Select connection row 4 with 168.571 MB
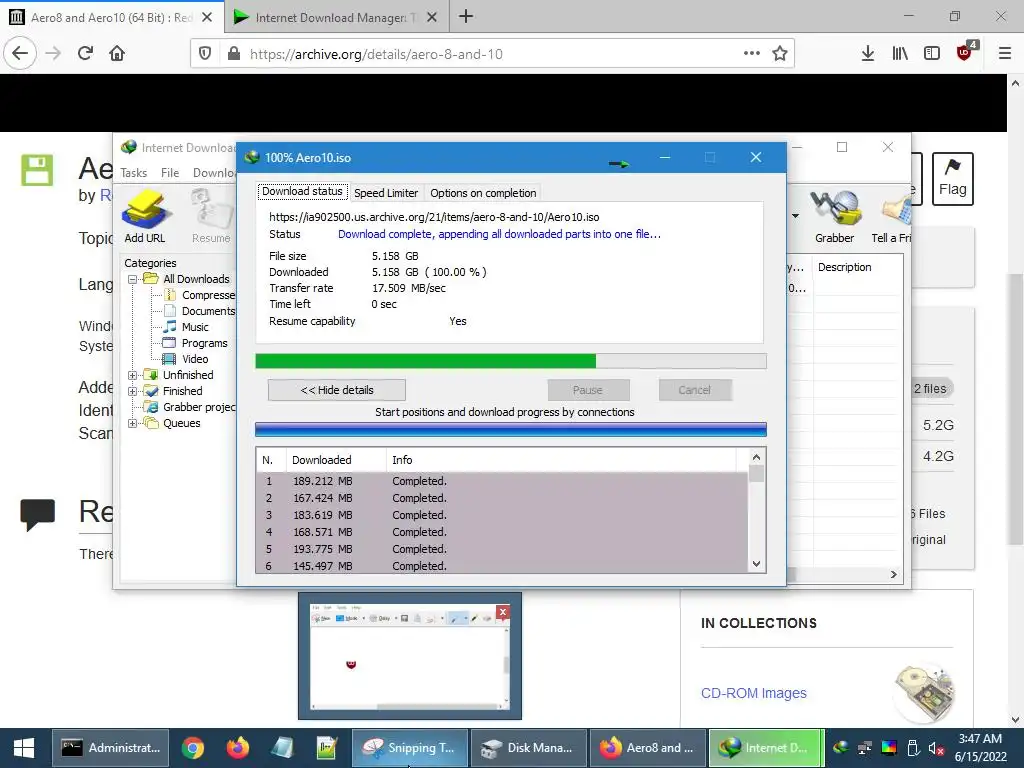This screenshot has width=1024, height=768. (502, 532)
